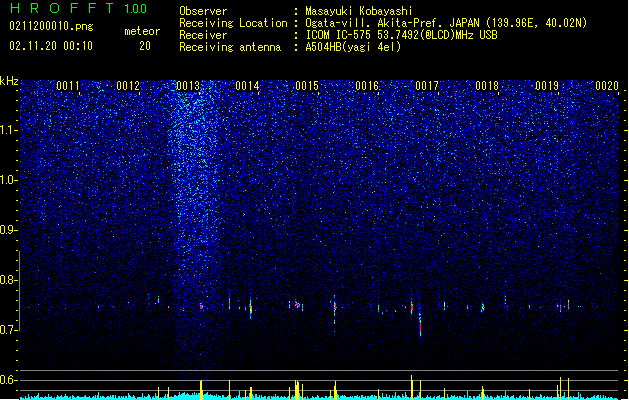Click the tallest yellow peak near 0017 in level graph
This screenshot has width=629, height=400.
pyautogui.click(x=412, y=387)
